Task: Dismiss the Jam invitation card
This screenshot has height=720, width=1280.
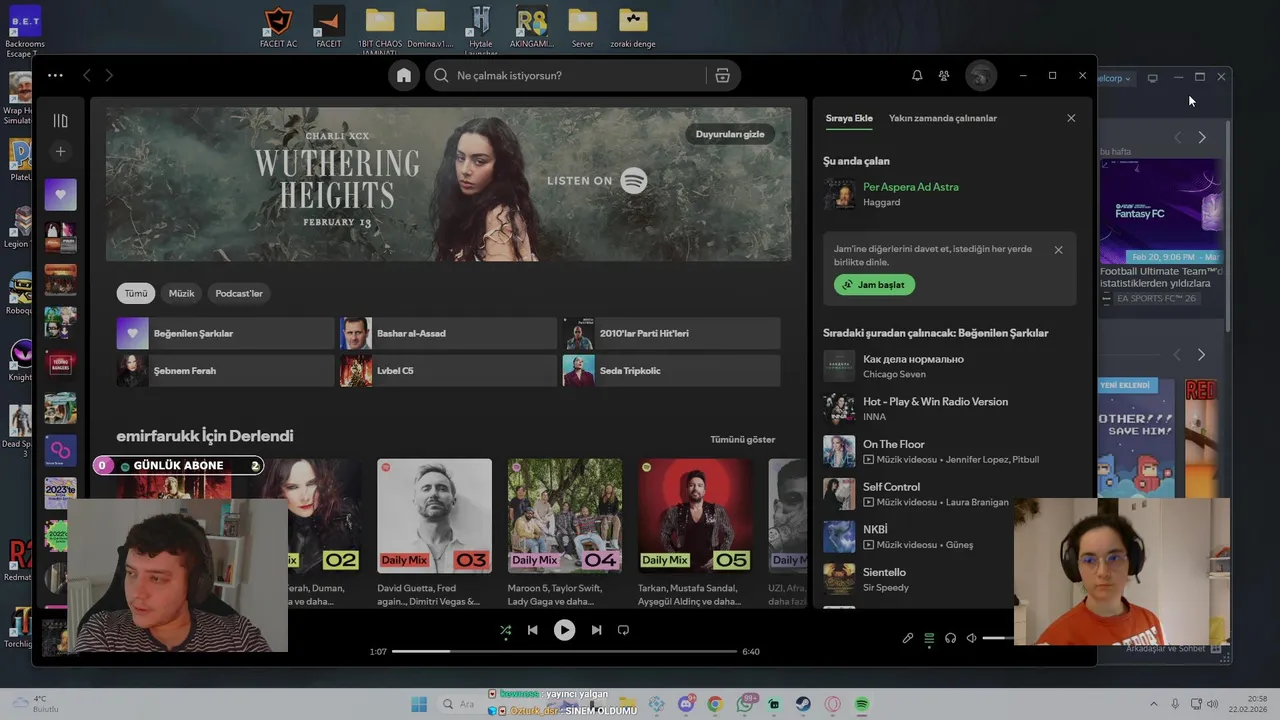Action: pos(1058,250)
